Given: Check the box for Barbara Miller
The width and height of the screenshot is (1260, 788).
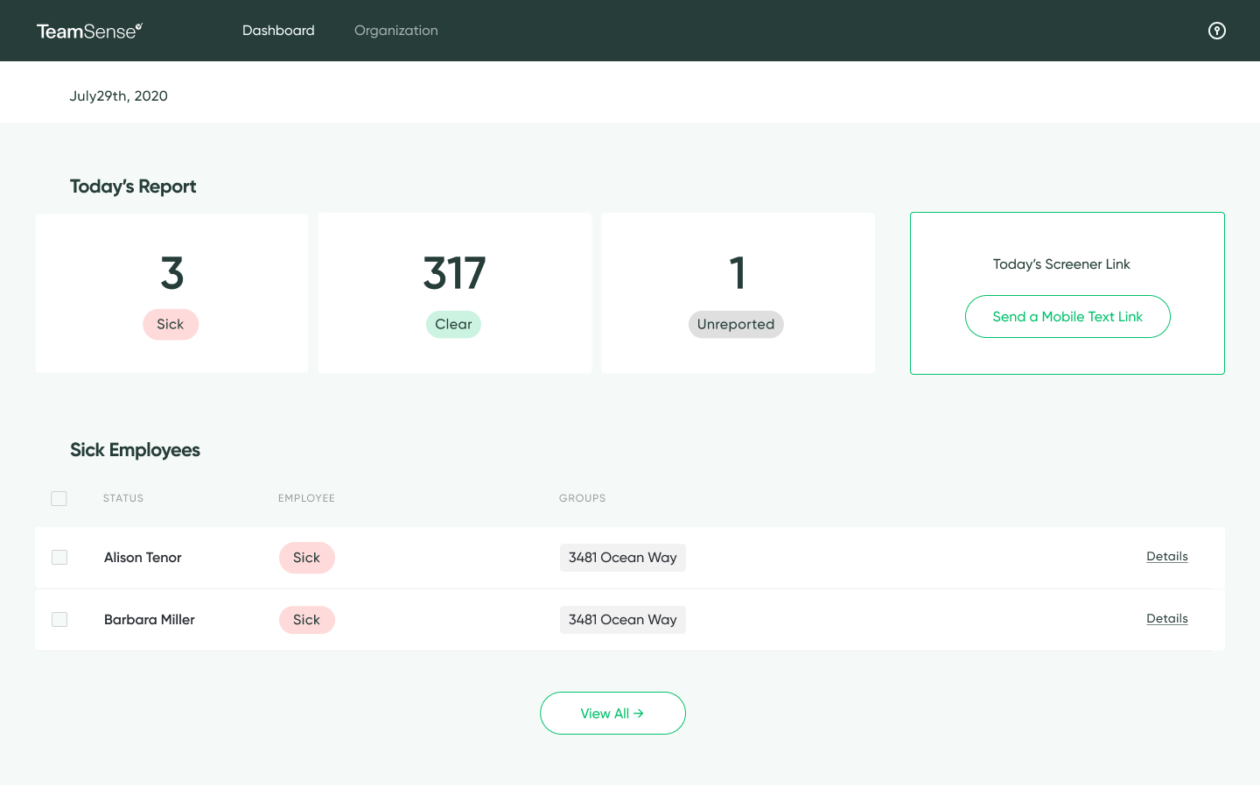Looking at the screenshot, I should [x=59, y=619].
